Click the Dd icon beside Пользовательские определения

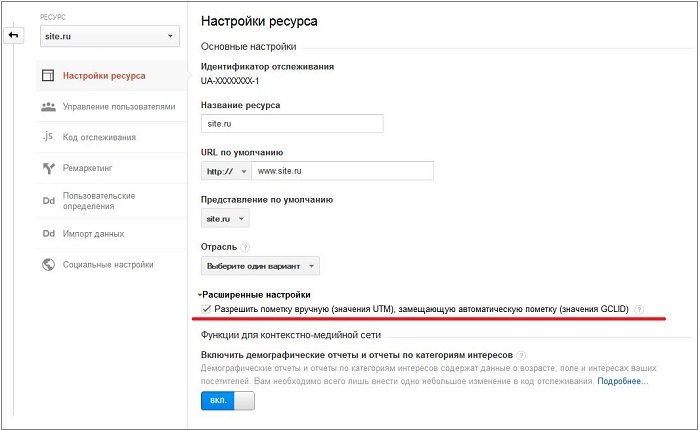pos(47,201)
